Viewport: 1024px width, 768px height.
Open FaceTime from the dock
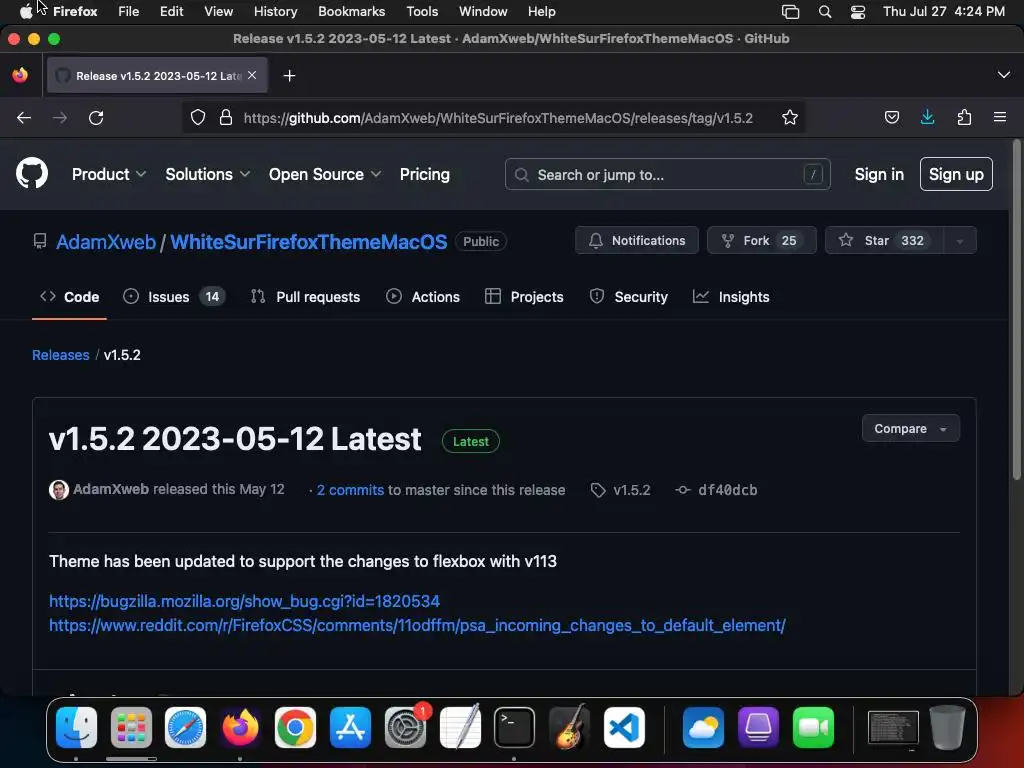[813, 727]
